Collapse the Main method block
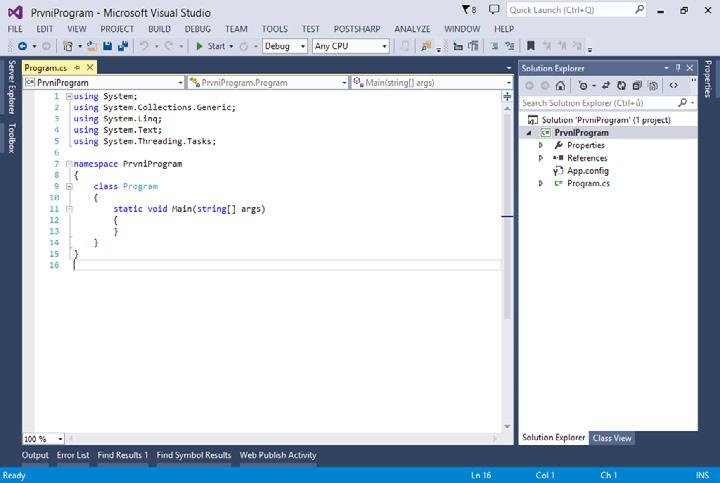This screenshot has width=720, height=483. click(x=69, y=209)
